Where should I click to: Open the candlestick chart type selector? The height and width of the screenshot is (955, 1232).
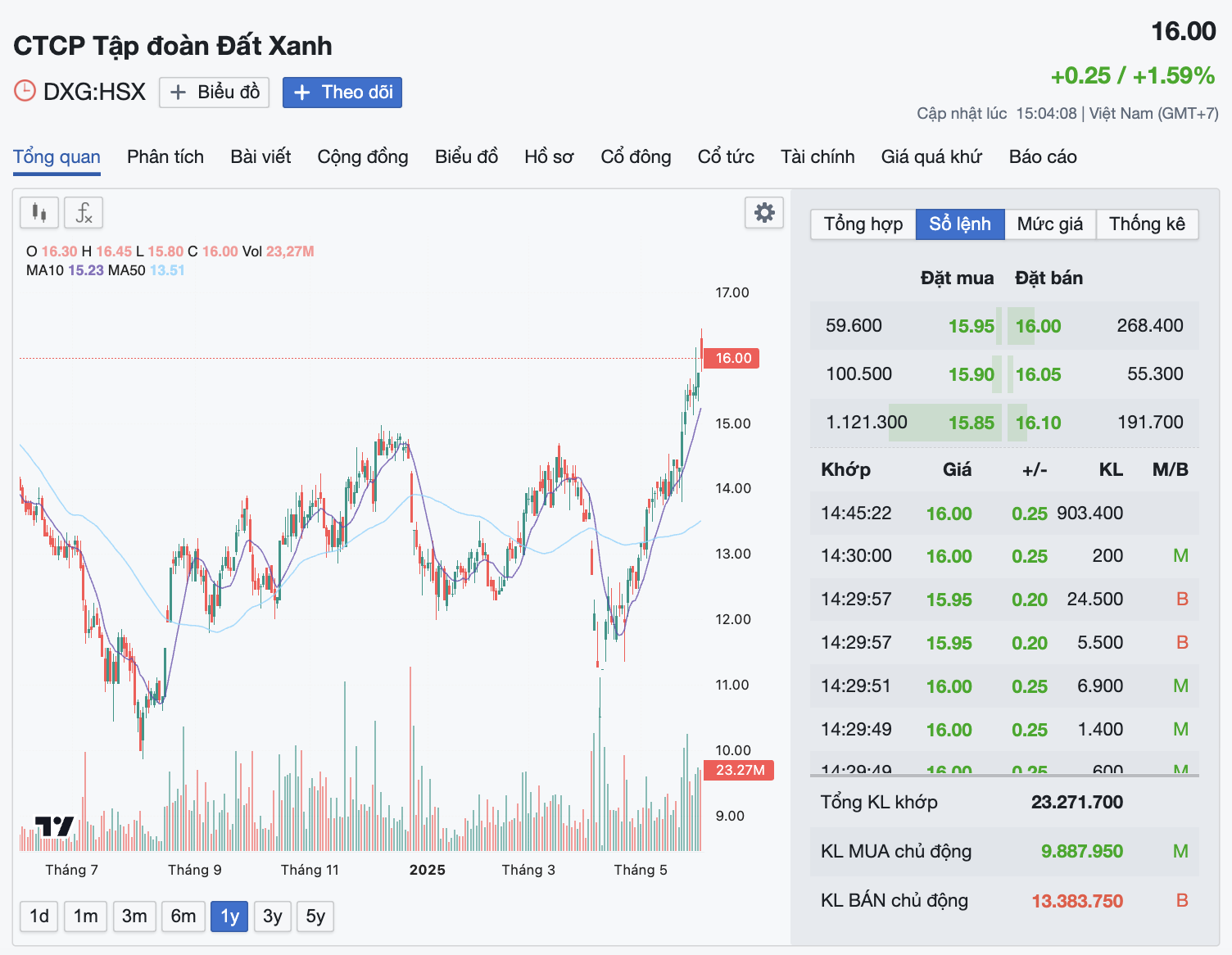39,213
